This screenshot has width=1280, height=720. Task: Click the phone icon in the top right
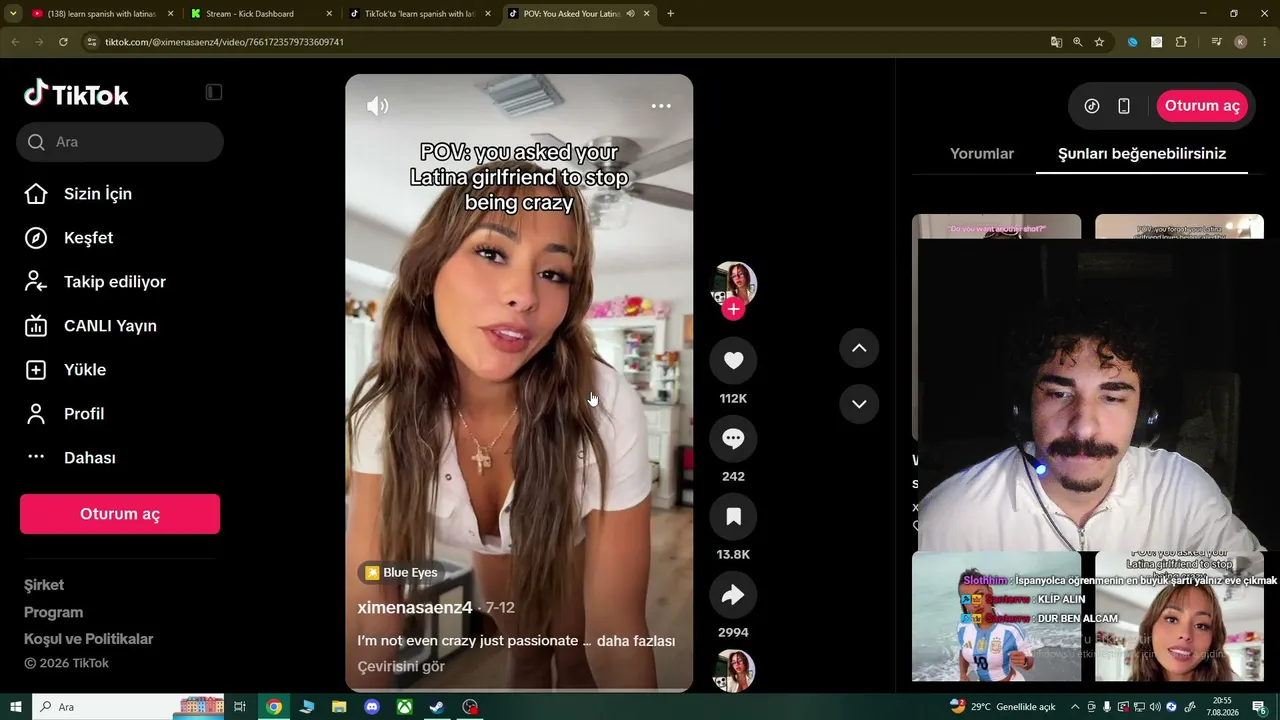tap(1124, 106)
